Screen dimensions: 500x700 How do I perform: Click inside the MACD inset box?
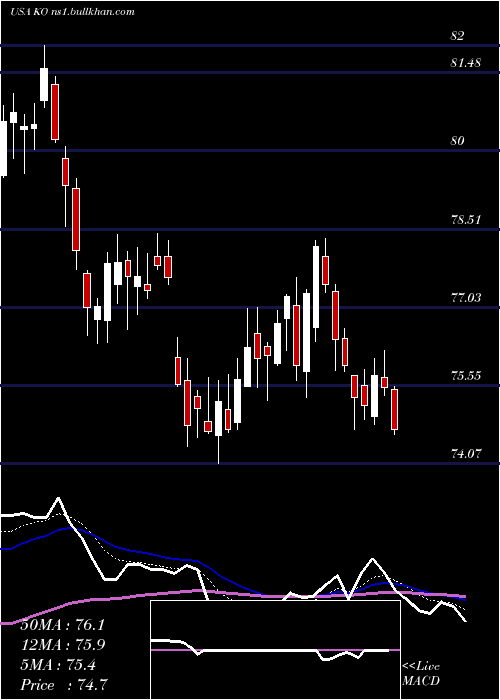(x=275, y=650)
